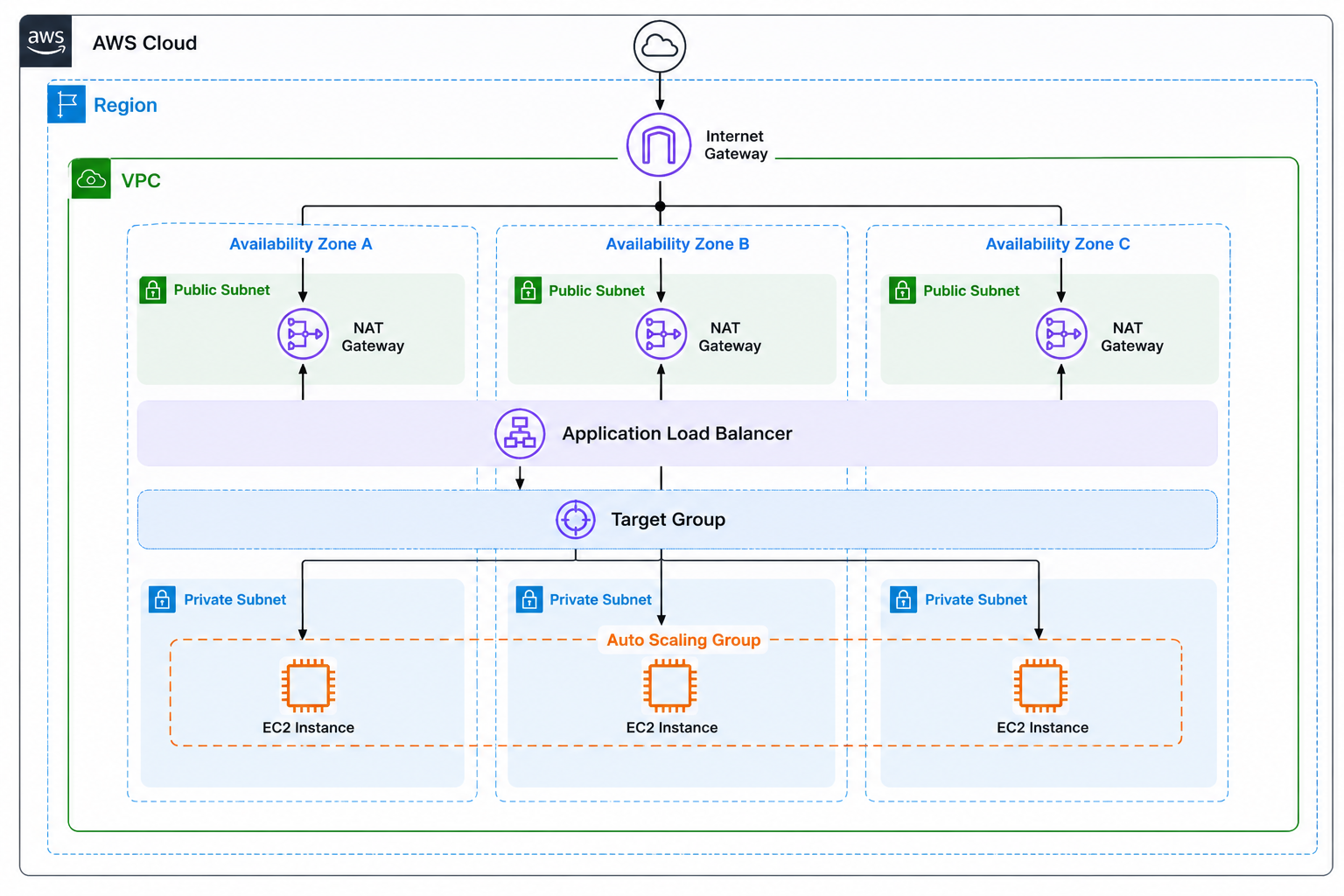This screenshot has height=896, width=1344.
Task: Click the NAT Gateway label in Zone C
Action: click(x=1131, y=337)
